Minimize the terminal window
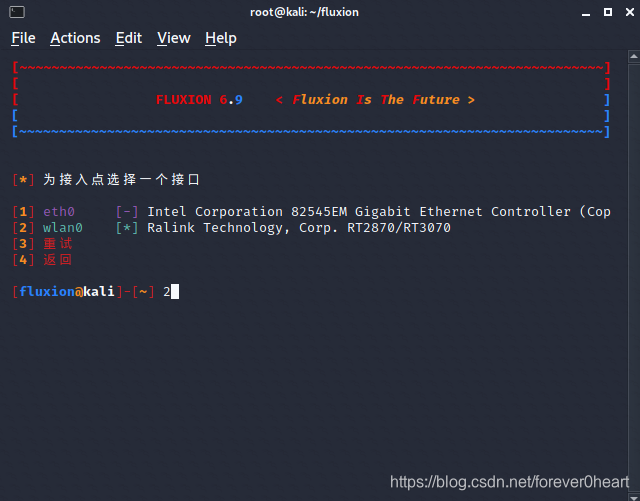This screenshot has width=640, height=501. point(586,13)
